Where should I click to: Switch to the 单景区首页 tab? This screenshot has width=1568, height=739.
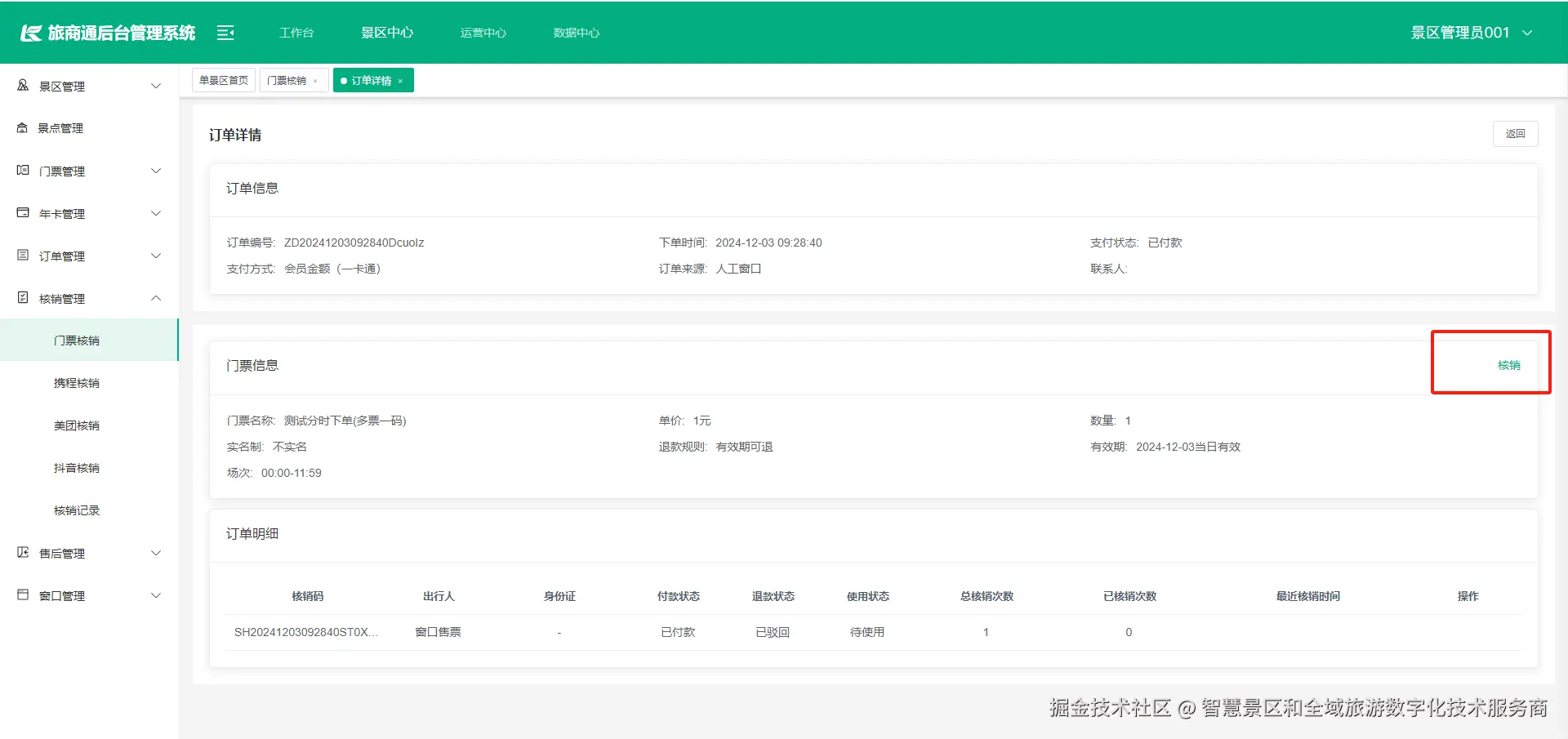pyautogui.click(x=224, y=80)
